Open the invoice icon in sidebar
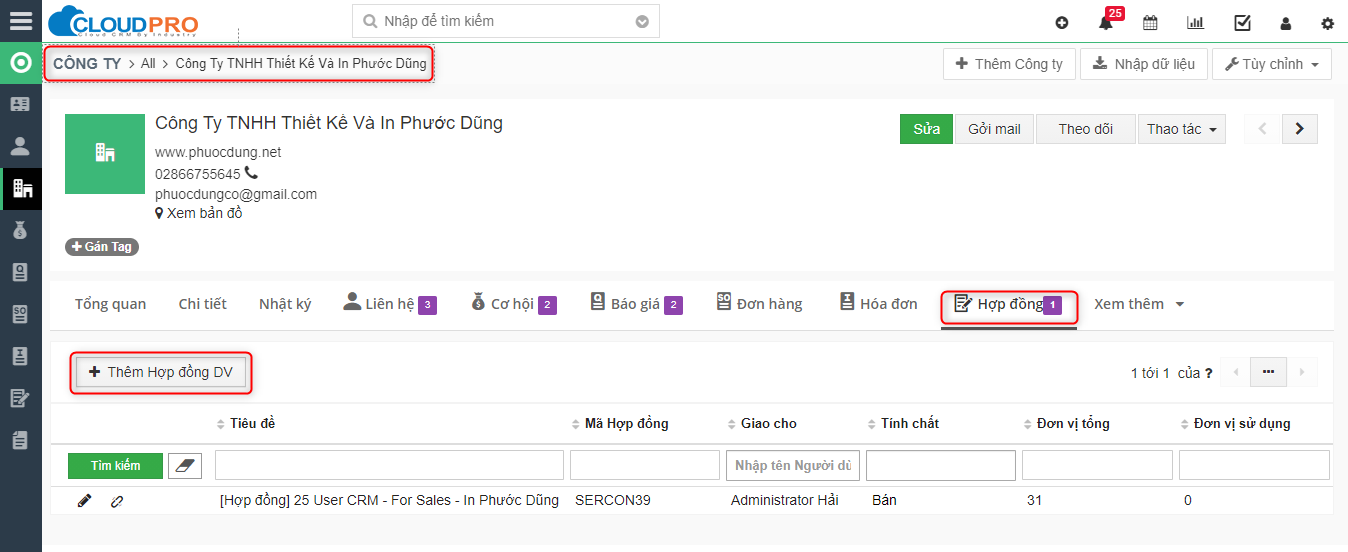The height and width of the screenshot is (552, 1348). pos(20,356)
